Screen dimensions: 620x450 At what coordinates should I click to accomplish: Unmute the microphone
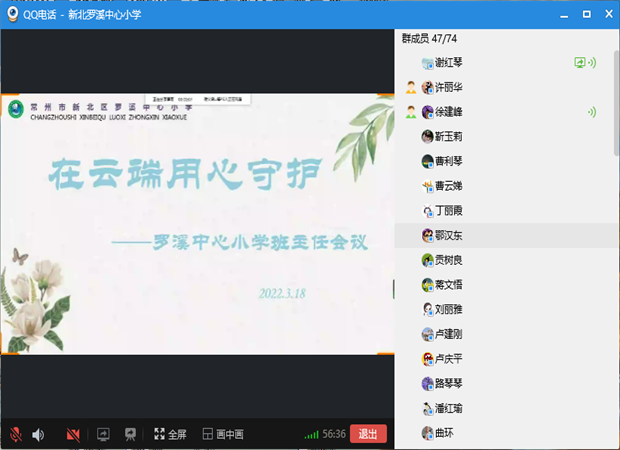coord(16,434)
